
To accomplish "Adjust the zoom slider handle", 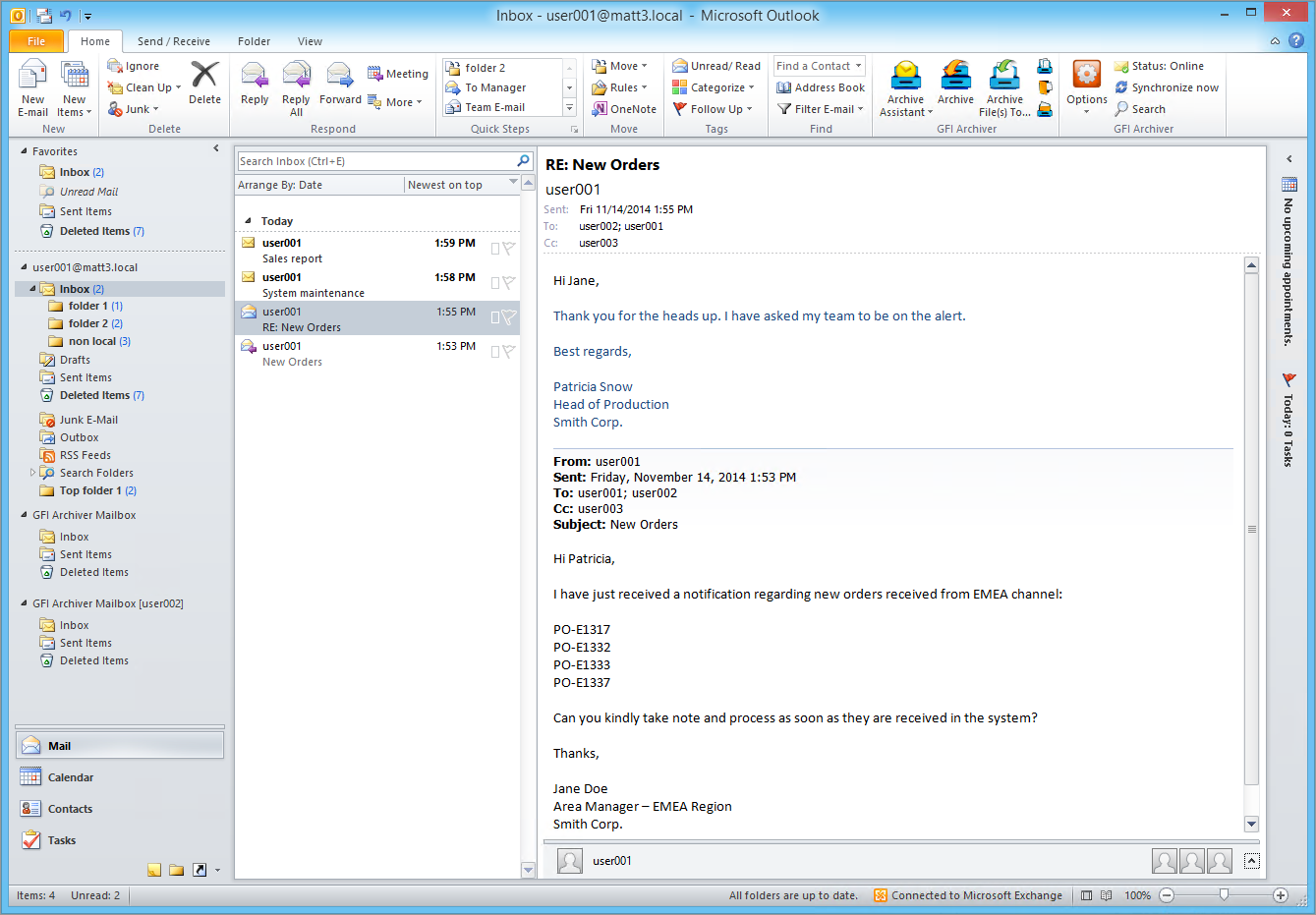I will pyautogui.click(x=1224, y=894).
